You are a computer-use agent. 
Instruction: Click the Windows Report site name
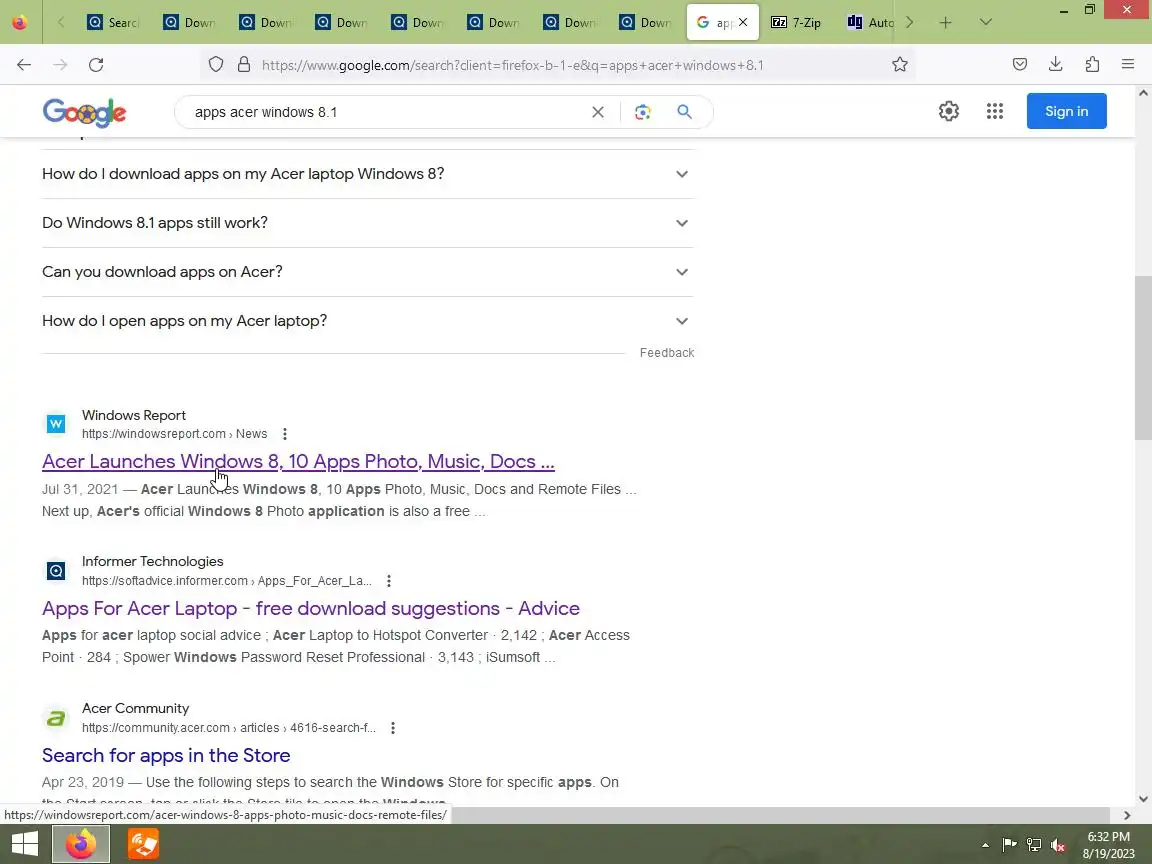(134, 415)
